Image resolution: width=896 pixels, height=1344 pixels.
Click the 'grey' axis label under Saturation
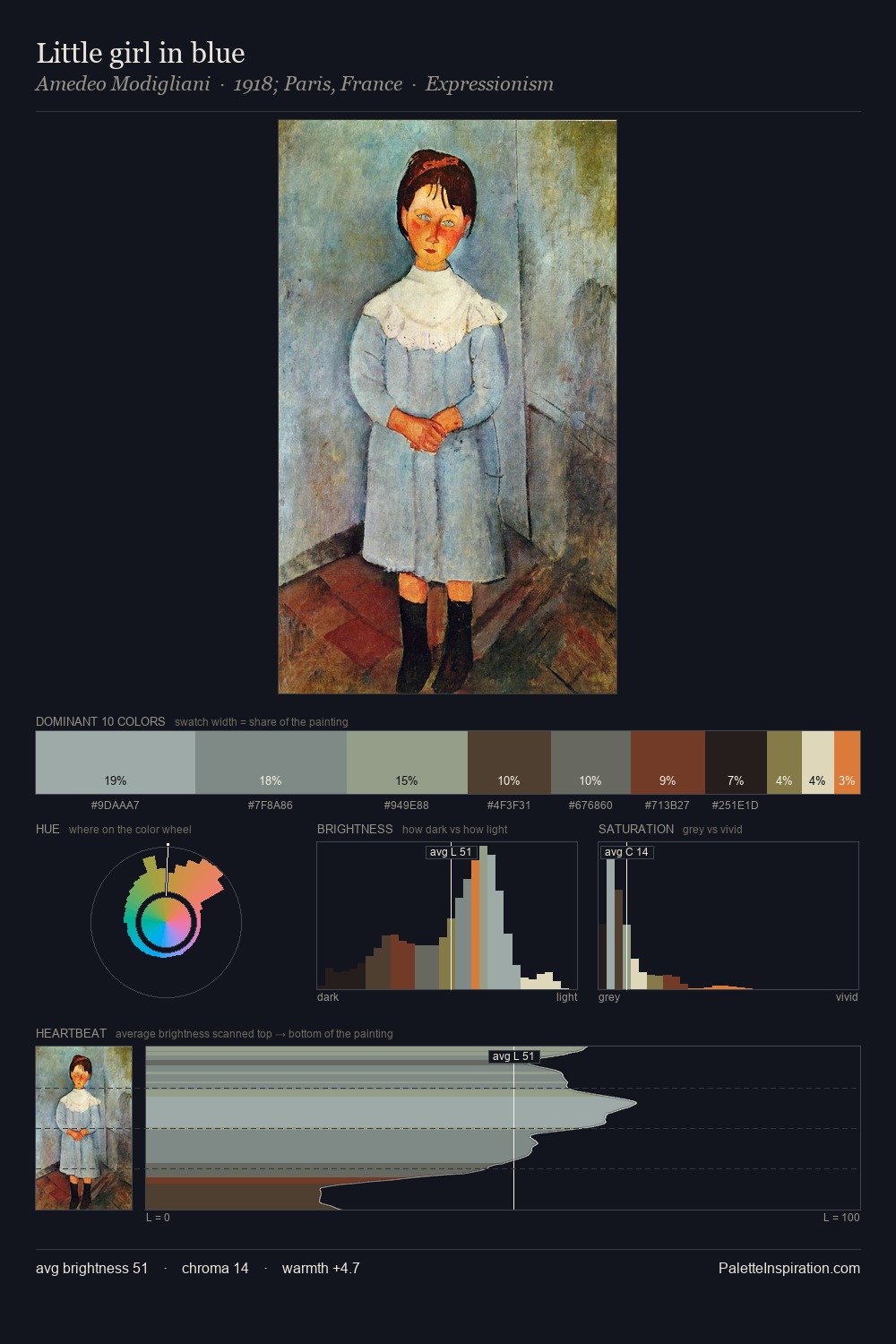coord(609,996)
